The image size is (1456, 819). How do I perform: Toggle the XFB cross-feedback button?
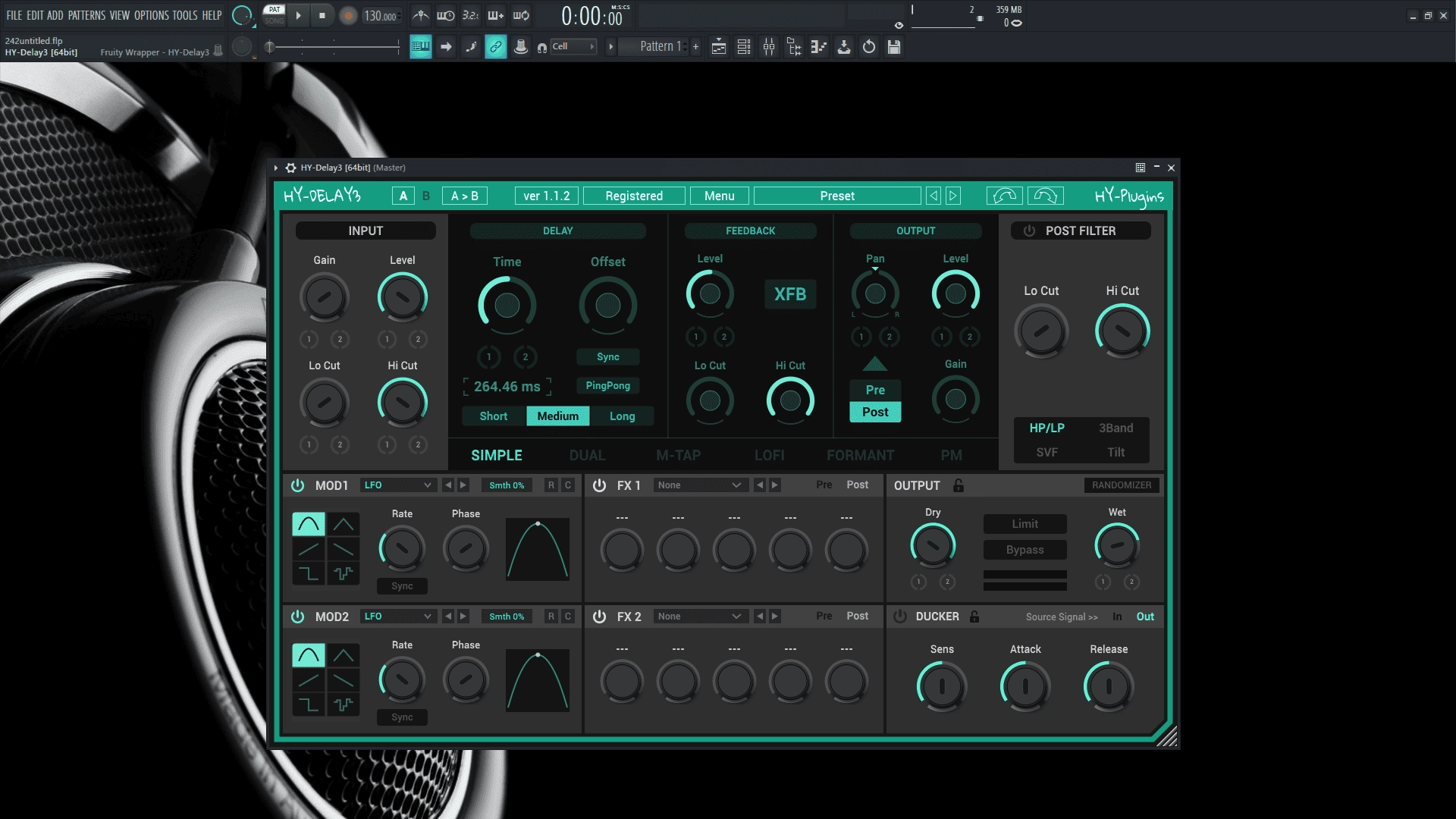pos(790,294)
